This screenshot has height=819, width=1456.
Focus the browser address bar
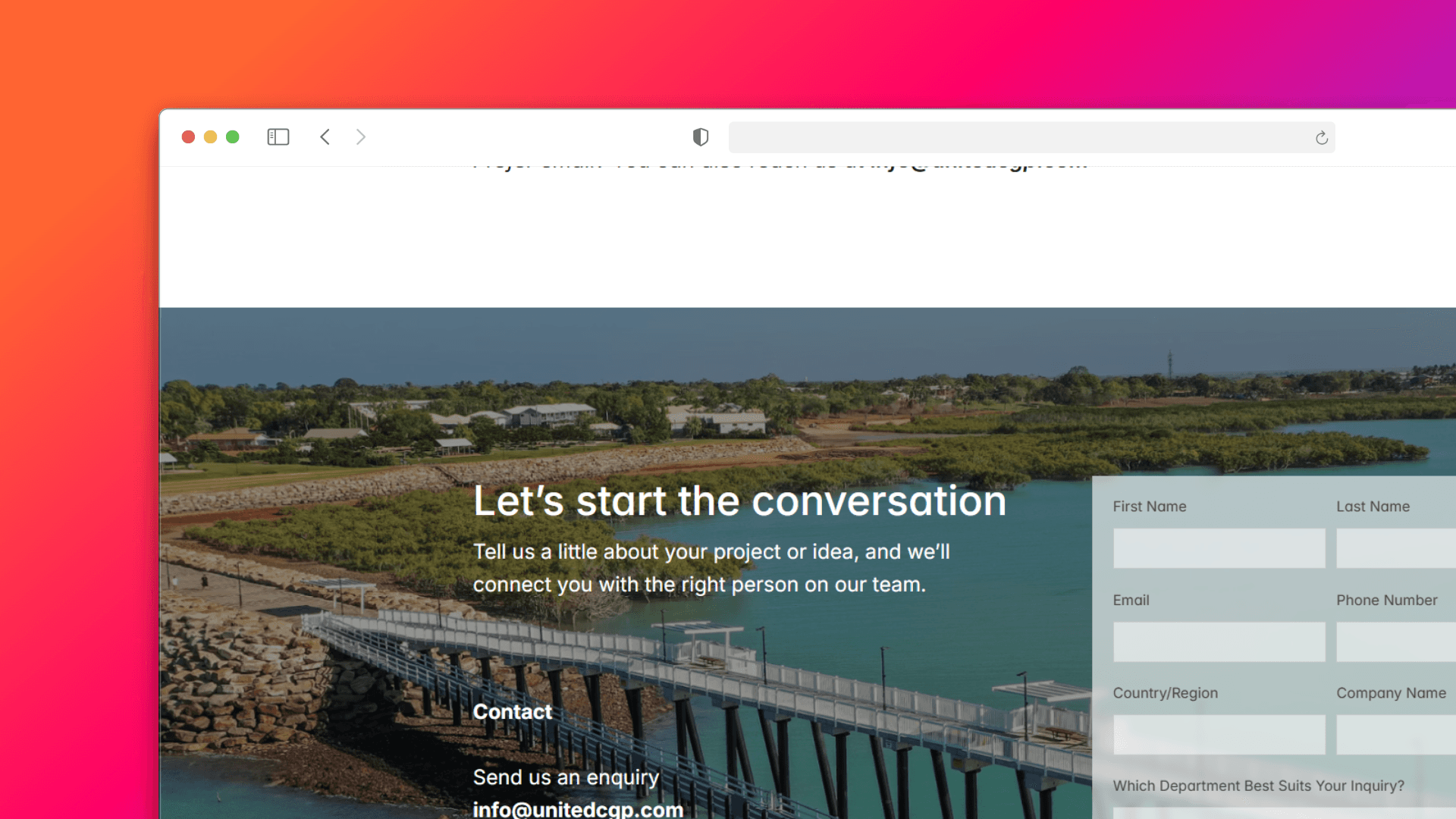(x=1016, y=138)
